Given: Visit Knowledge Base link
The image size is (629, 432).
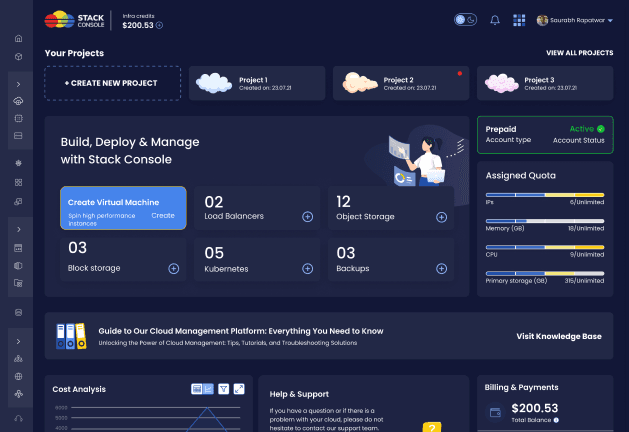Looking at the screenshot, I should coord(558,336).
